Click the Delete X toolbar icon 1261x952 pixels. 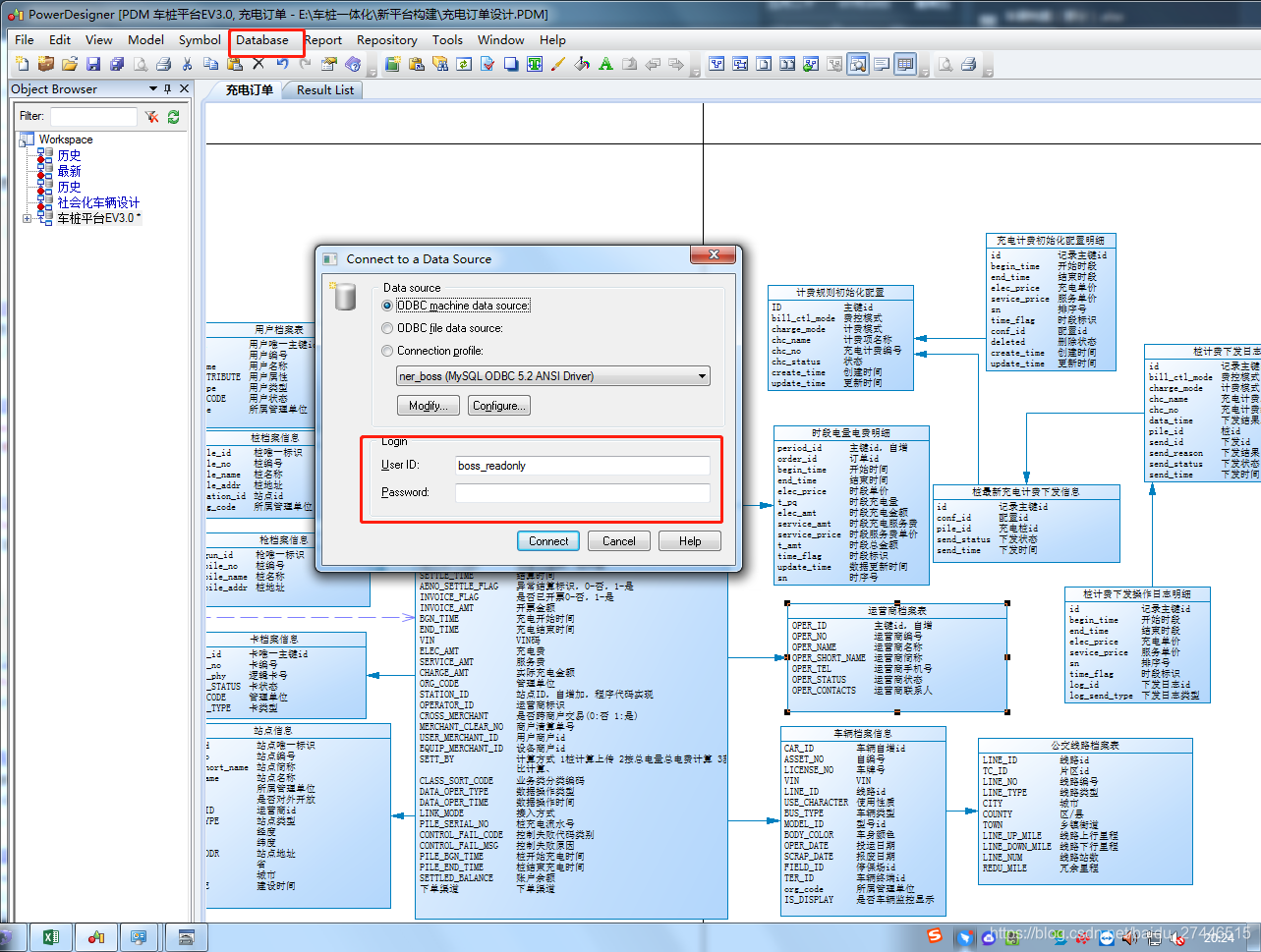pyautogui.click(x=258, y=64)
